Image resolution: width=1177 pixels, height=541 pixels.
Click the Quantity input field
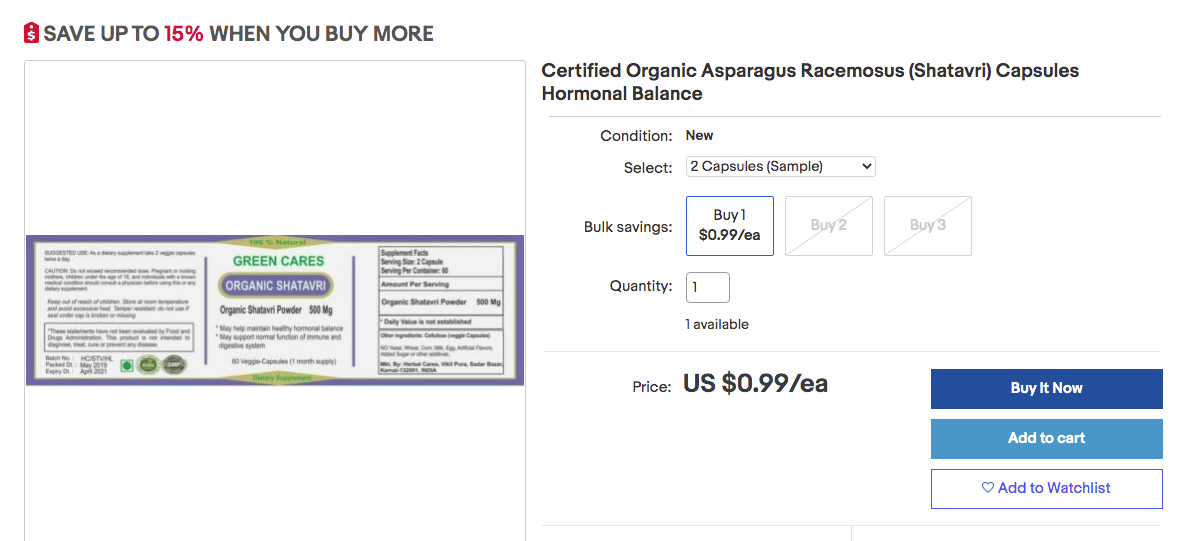point(708,287)
